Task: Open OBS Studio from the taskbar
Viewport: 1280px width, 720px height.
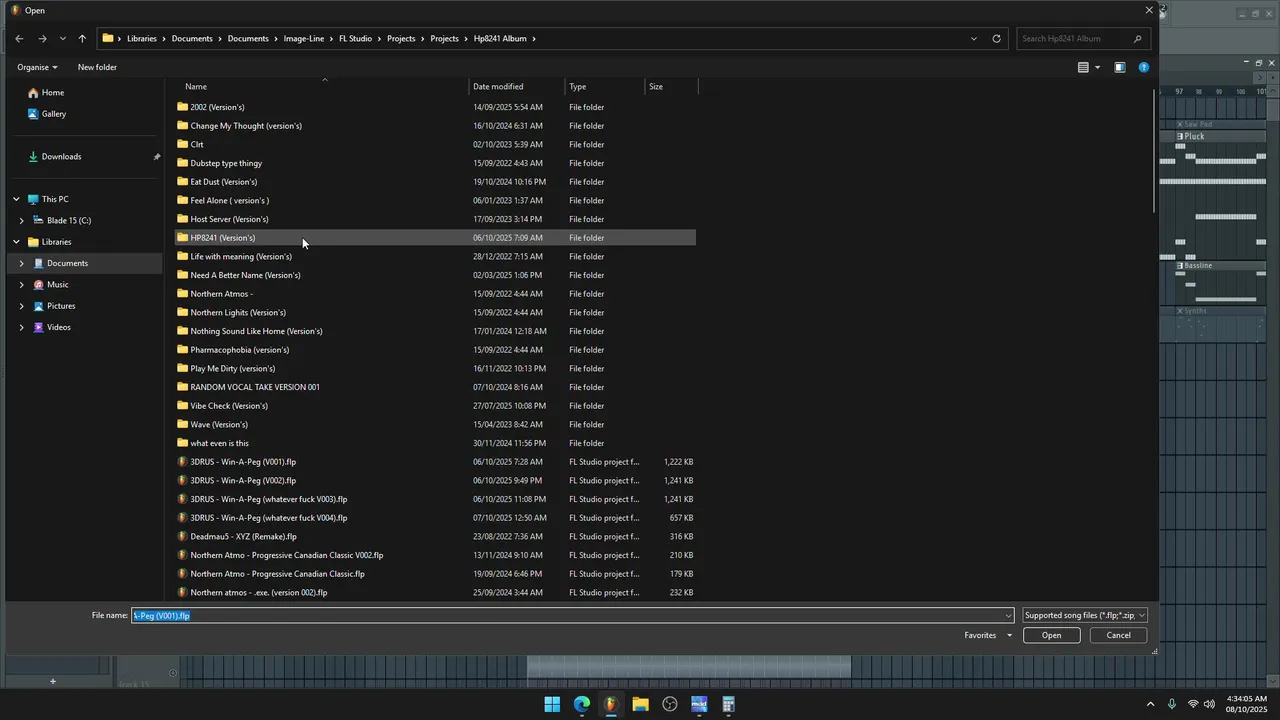Action: 670,705
